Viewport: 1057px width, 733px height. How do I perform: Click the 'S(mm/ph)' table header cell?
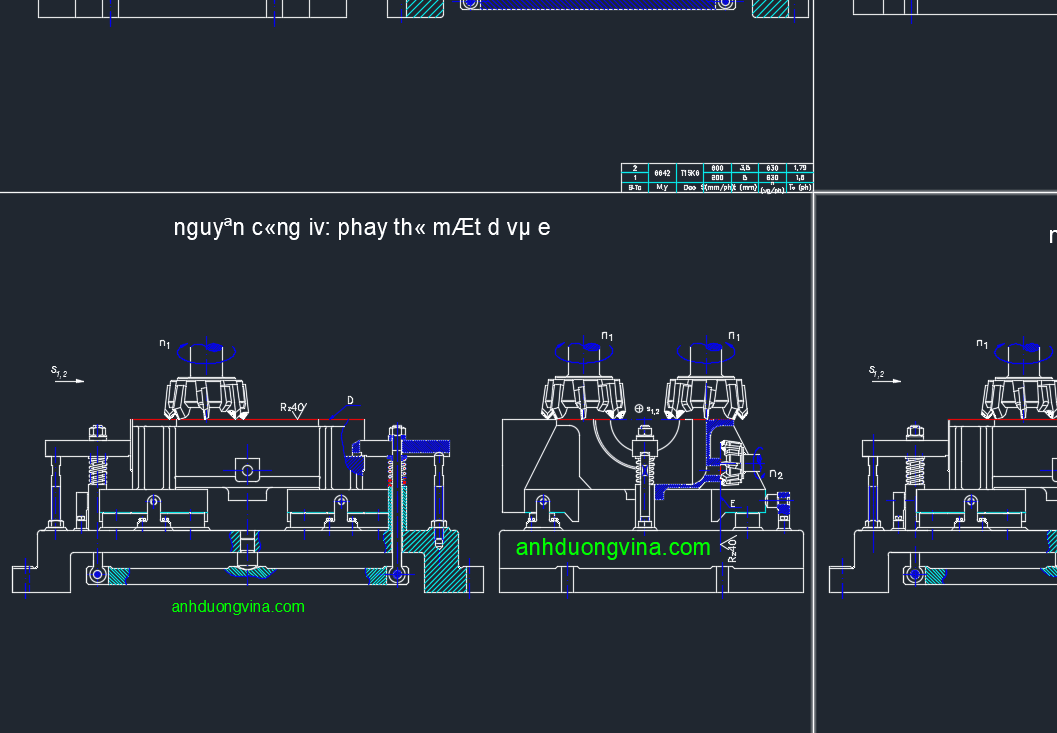tap(717, 187)
